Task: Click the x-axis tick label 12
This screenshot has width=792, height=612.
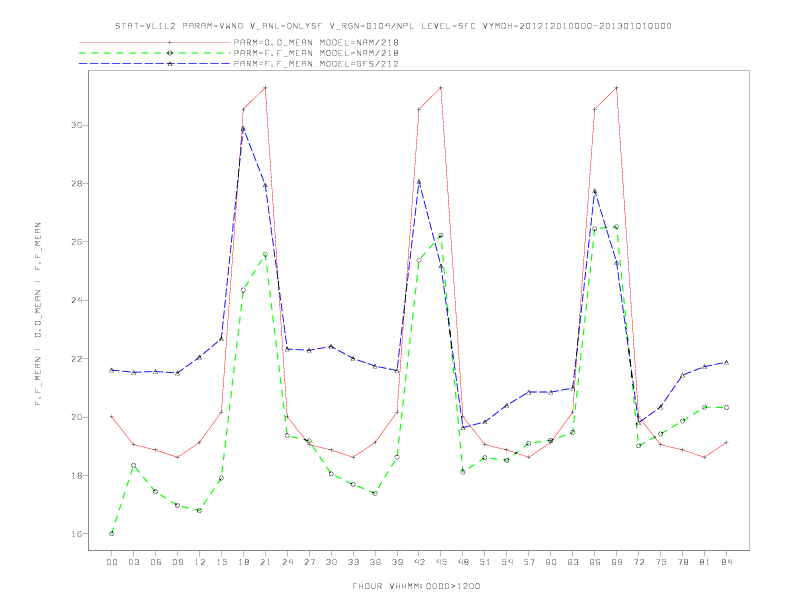Action: [x=200, y=562]
